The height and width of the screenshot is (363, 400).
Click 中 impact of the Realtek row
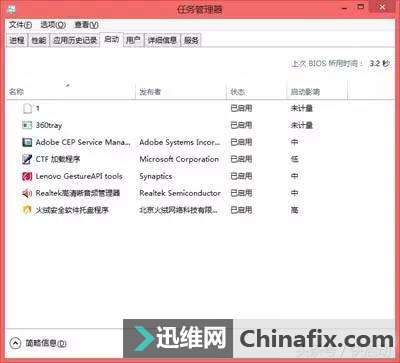point(294,193)
